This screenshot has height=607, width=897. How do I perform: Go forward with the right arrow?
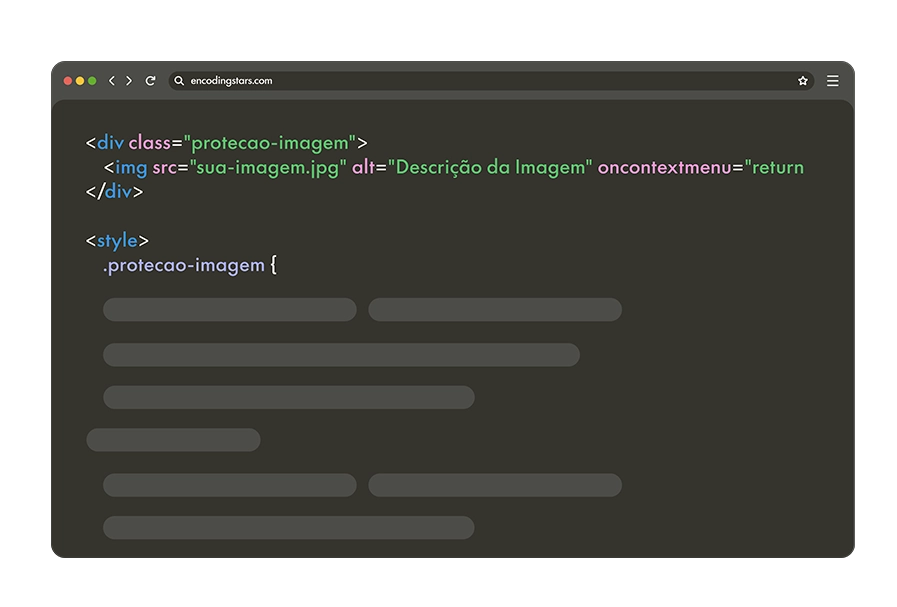129,81
